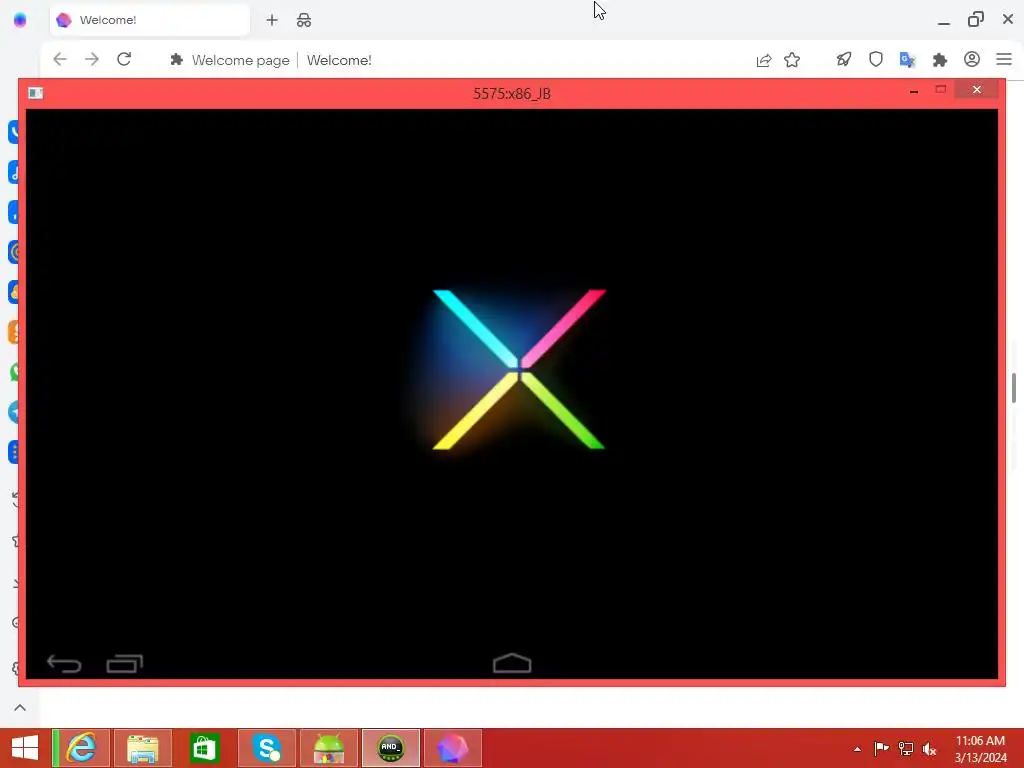Switch to the browser gem taskbar icon
This screenshot has width=1024, height=768.
click(453, 748)
